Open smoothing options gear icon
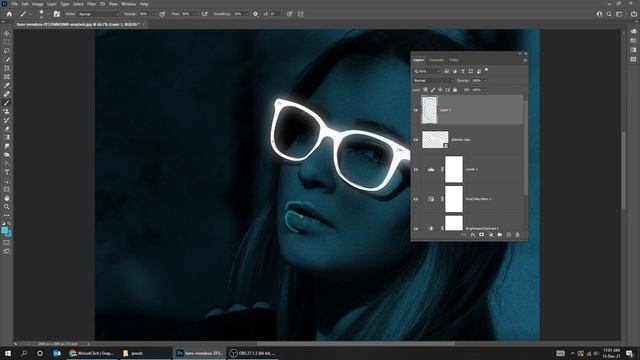Screen dimensions: 640x360 pos(255,14)
